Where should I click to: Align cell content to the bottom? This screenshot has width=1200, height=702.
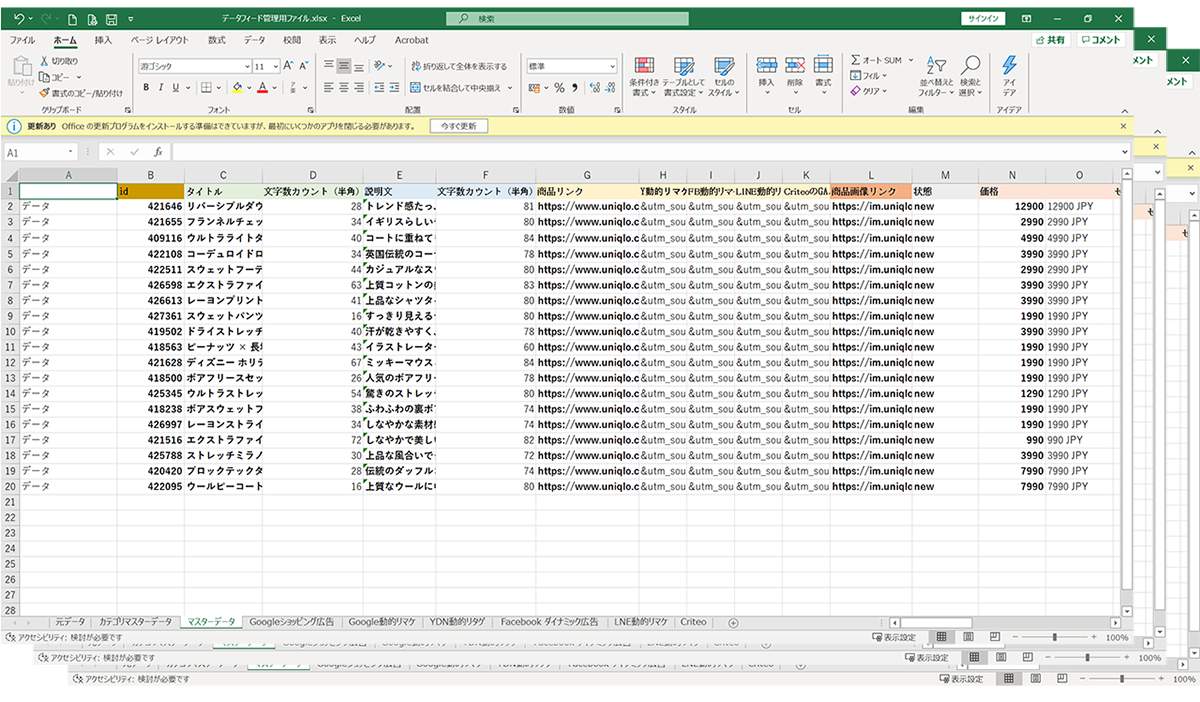coord(359,66)
